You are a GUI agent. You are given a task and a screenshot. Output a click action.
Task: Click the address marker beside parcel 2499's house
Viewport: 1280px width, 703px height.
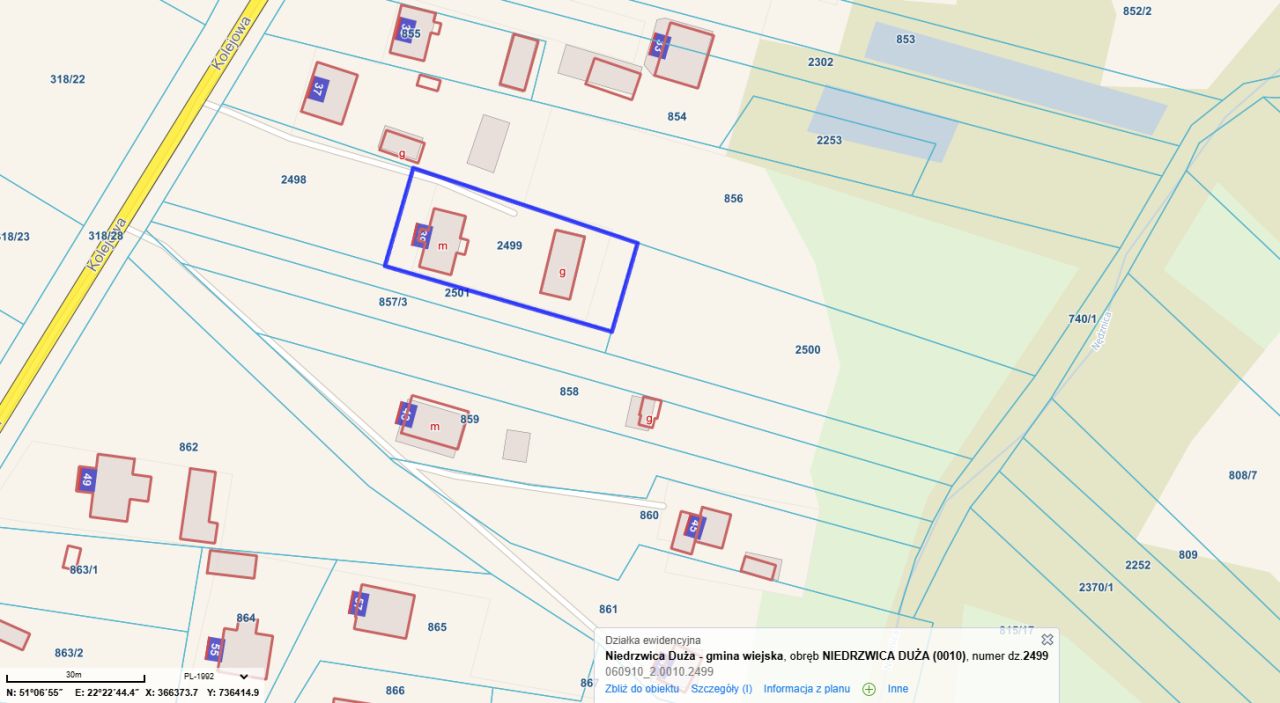(422, 236)
